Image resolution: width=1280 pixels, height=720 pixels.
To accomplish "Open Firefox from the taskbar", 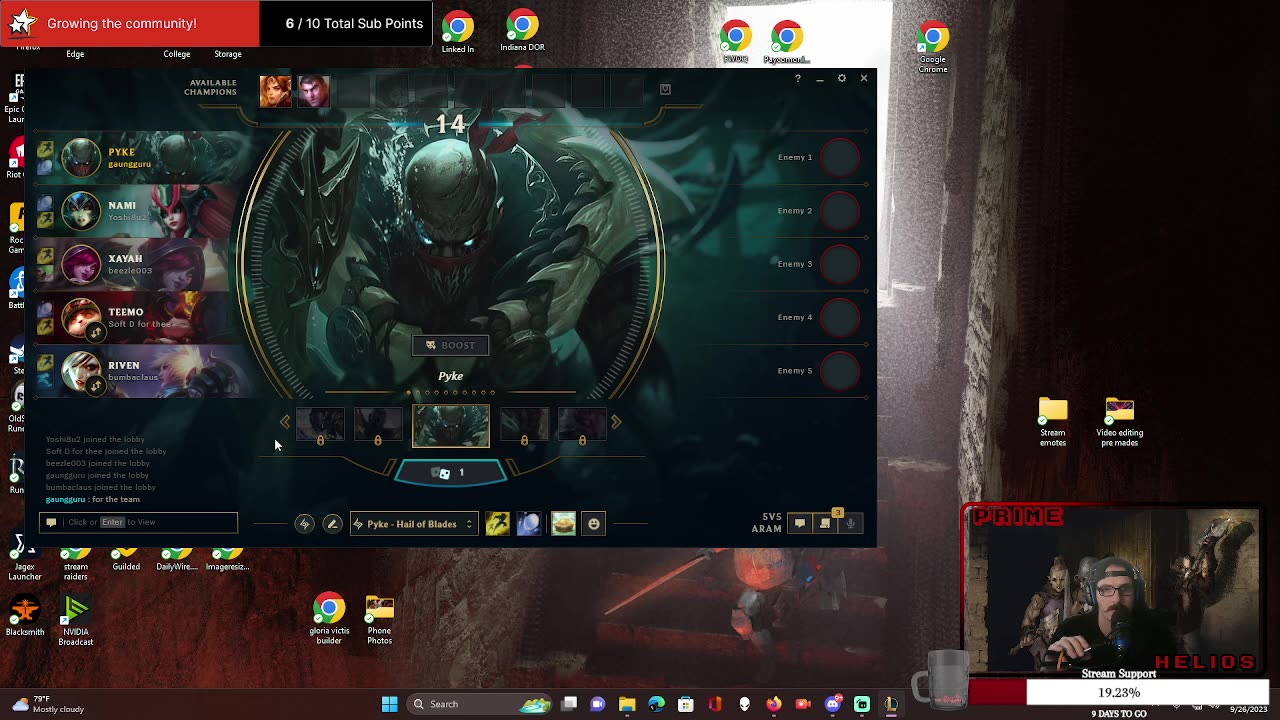I will [x=773, y=704].
